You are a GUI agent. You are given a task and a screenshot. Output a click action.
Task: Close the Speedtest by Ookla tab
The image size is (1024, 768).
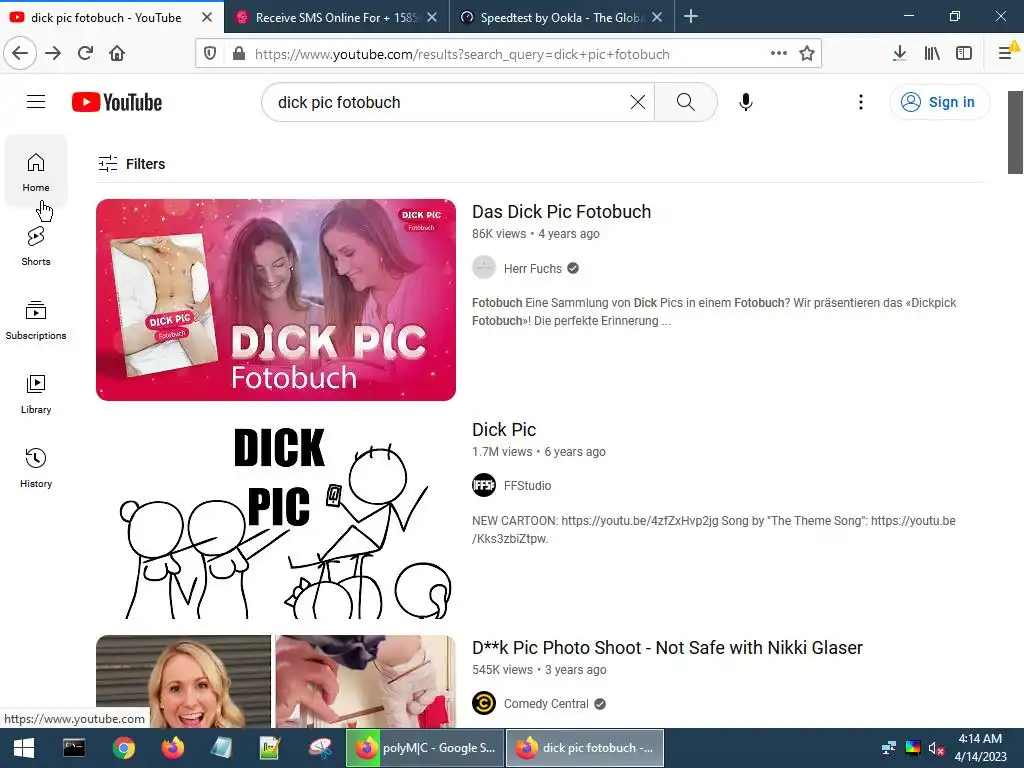657,18
